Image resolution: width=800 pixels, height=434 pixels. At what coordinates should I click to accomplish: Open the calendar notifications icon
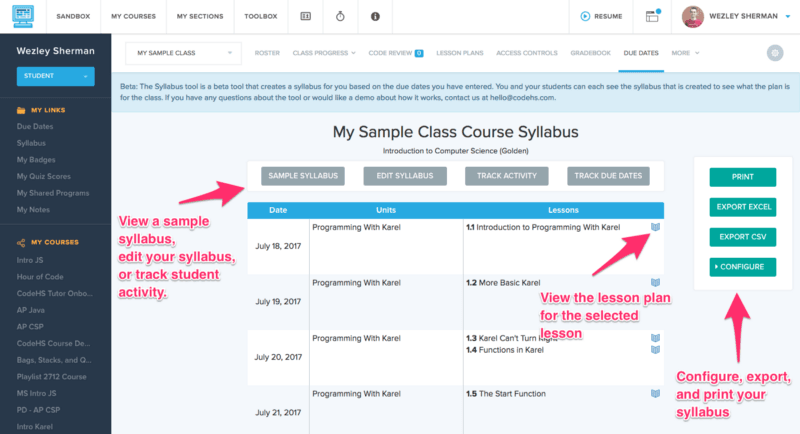click(653, 16)
